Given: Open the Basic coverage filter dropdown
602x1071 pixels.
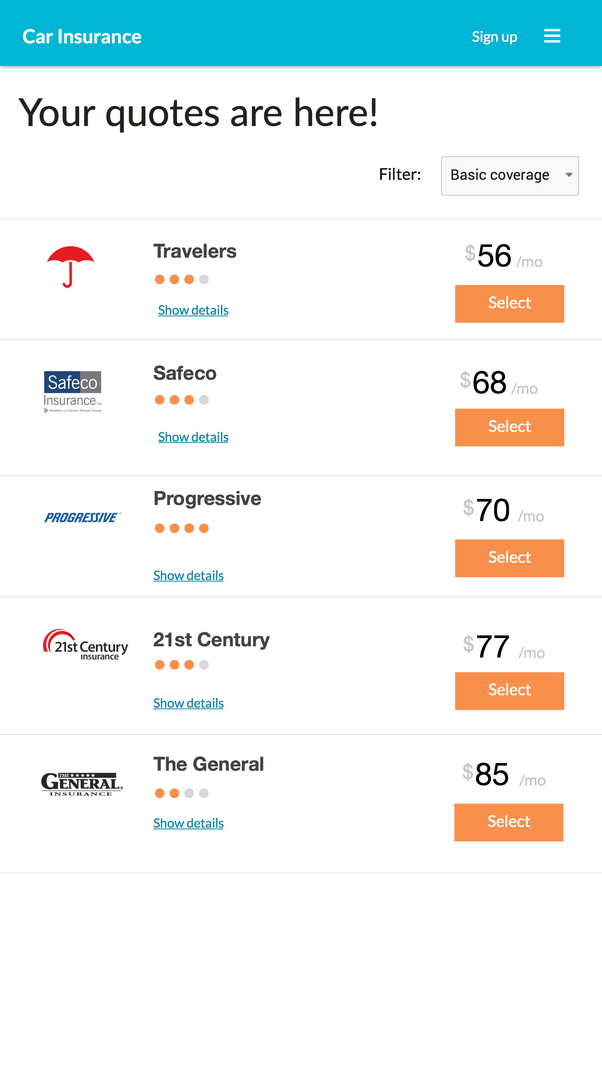Looking at the screenshot, I should [510, 175].
